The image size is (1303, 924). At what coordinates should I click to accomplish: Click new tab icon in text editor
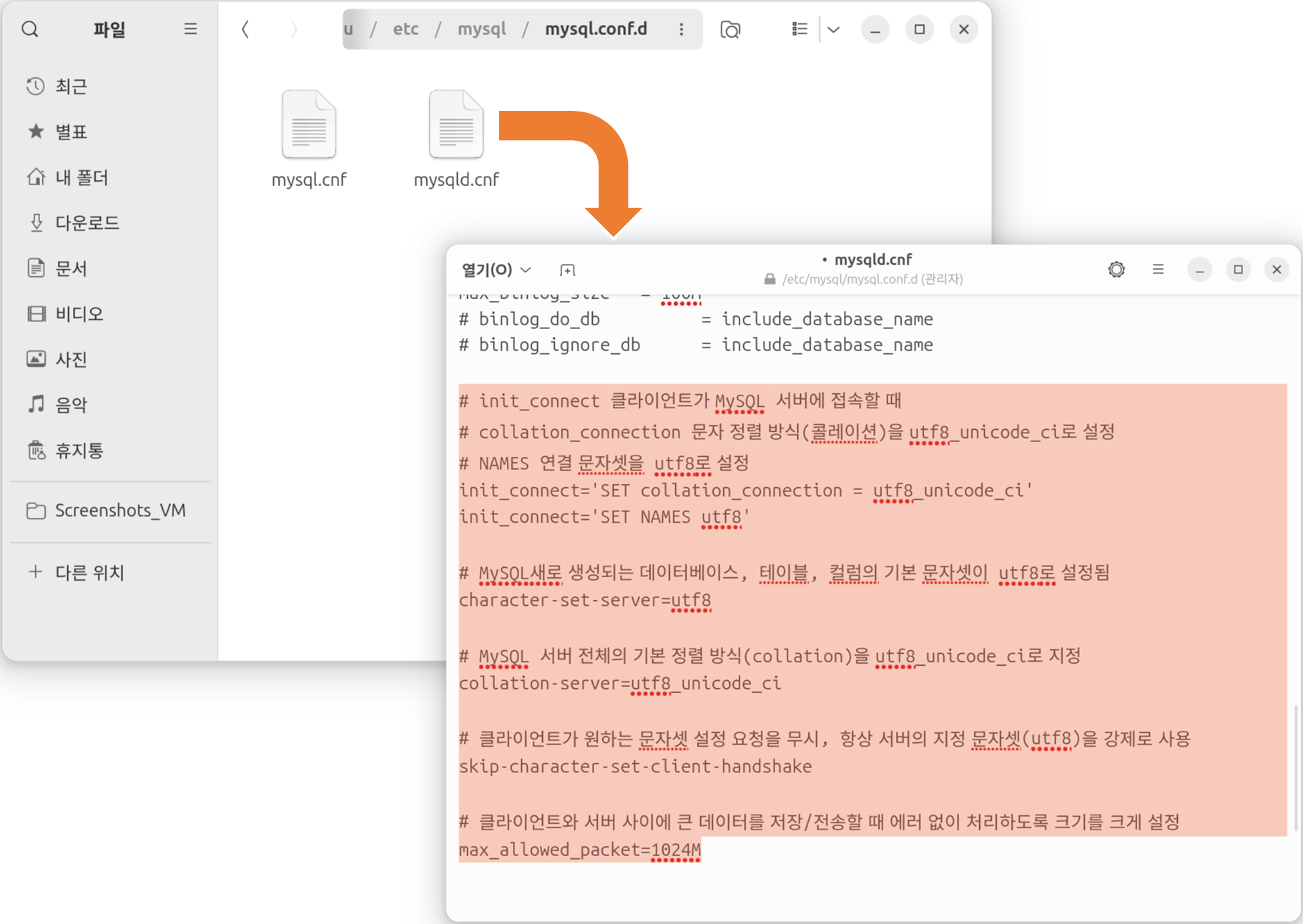[567, 270]
